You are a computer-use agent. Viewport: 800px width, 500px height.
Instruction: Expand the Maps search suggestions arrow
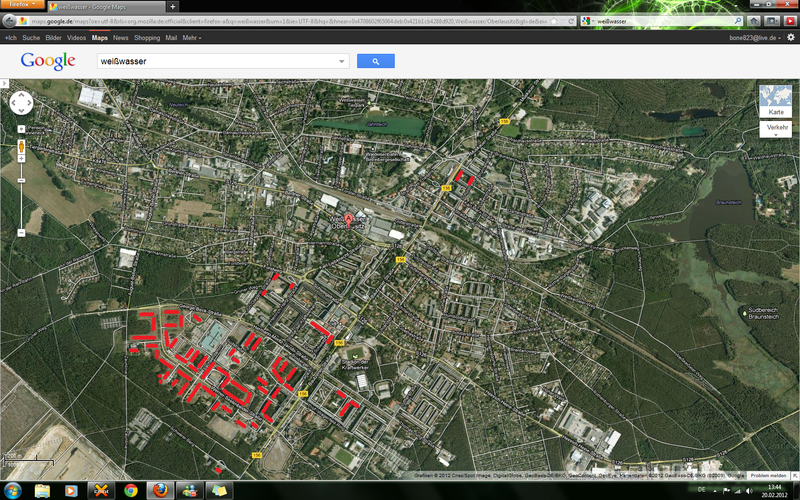click(x=342, y=61)
